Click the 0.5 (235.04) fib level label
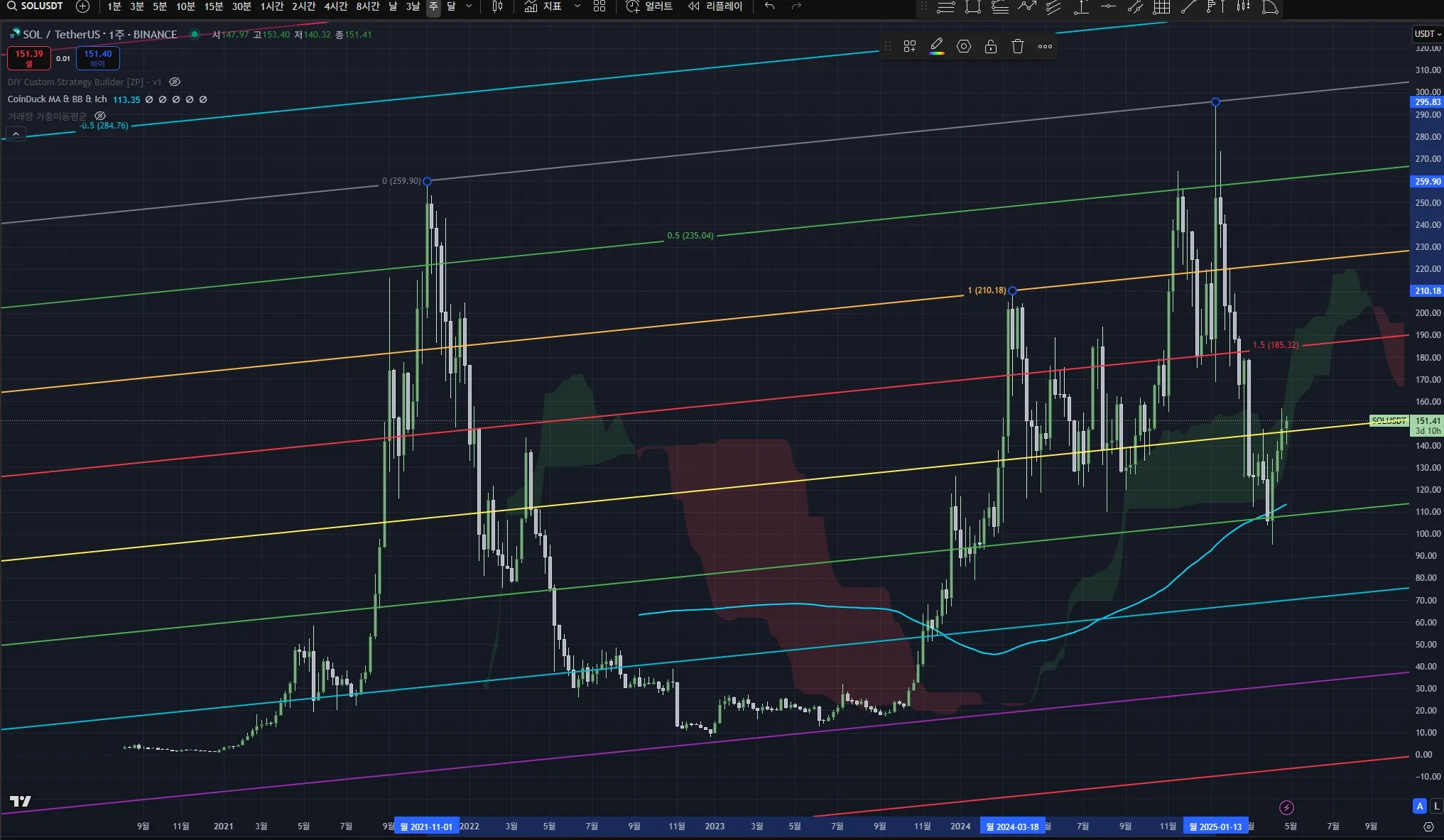Viewport: 1444px width, 840px height. (x=690, y=236)
